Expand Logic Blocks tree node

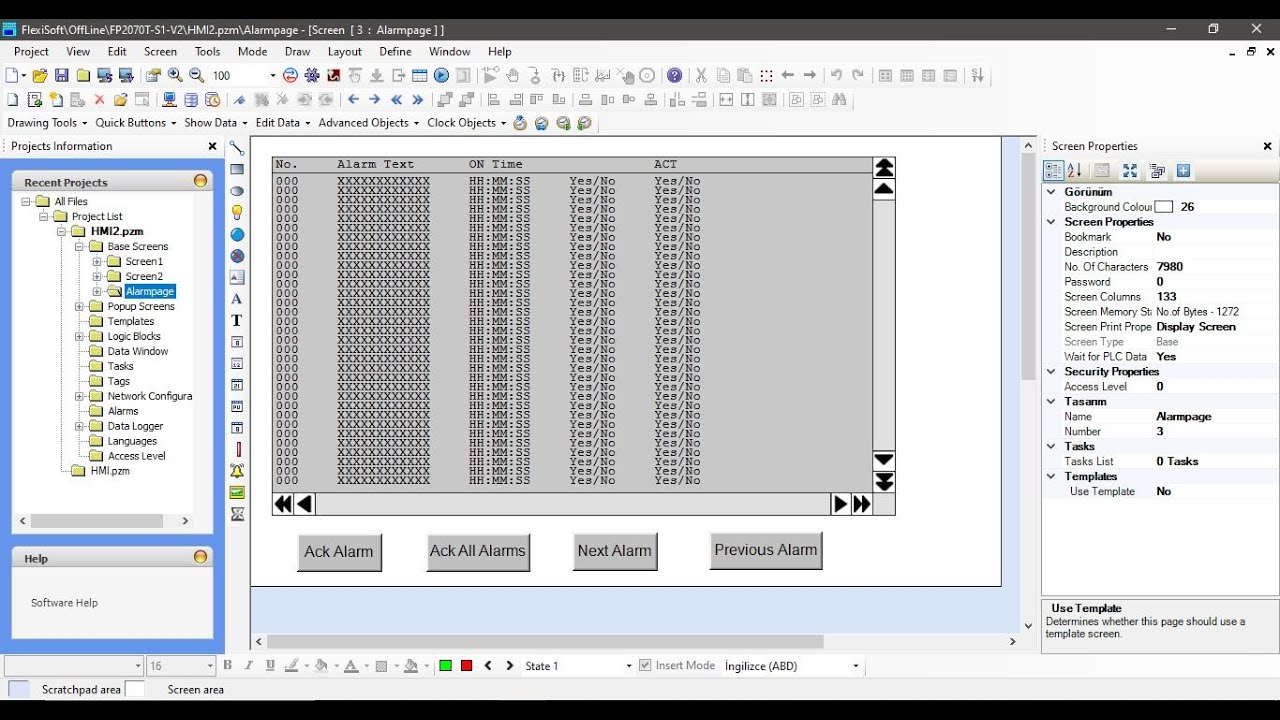(80, 337)
